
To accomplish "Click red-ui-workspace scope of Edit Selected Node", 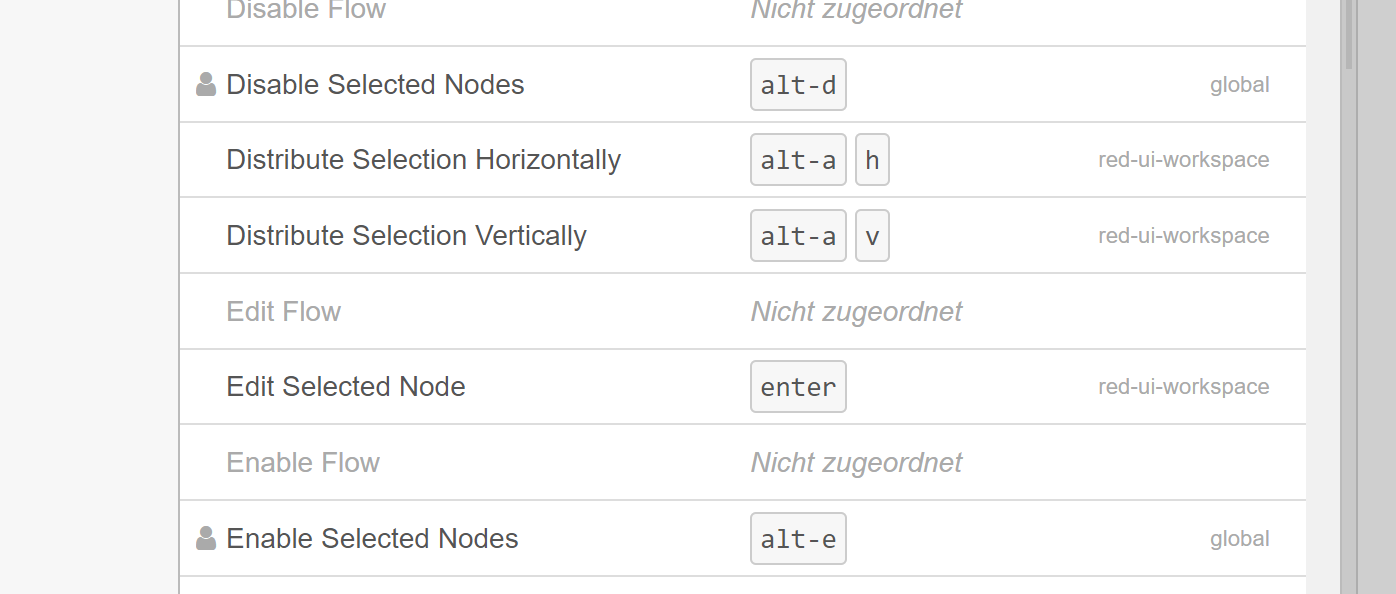I will pyautogui.click(x=1183, y=387).
